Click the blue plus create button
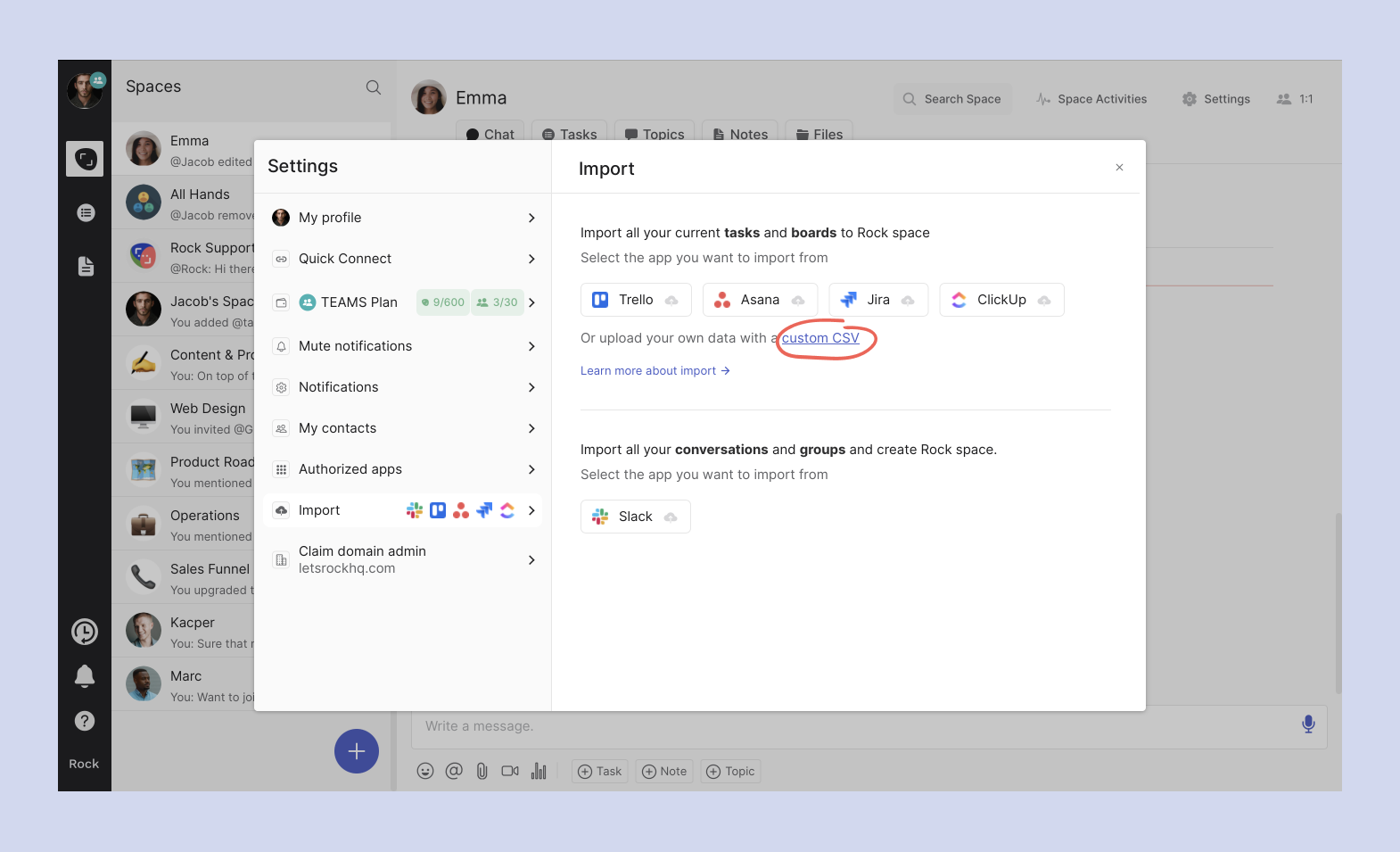This screenshot has width=1400, height=852. pos(357,751)
